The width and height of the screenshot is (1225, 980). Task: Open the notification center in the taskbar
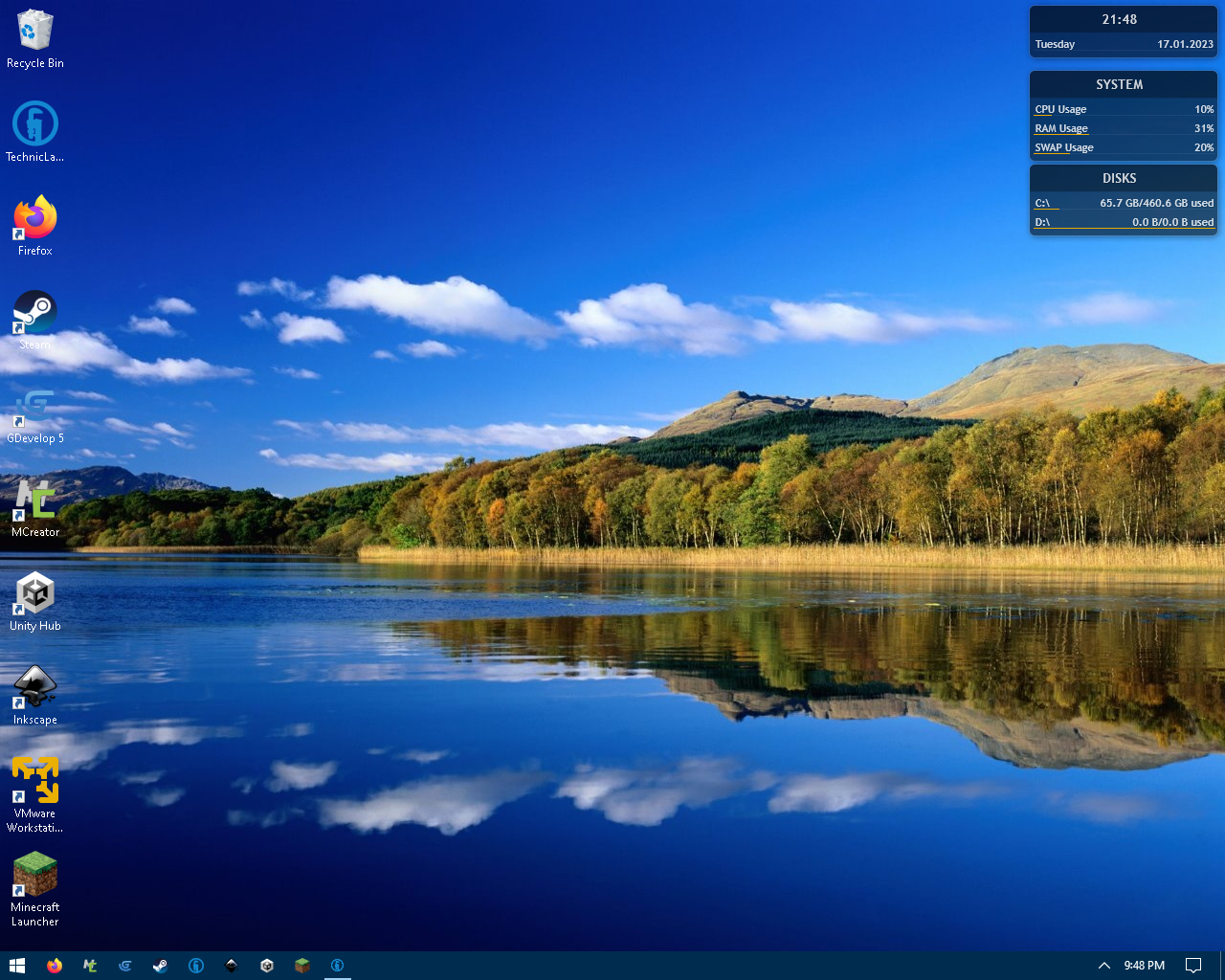click(x=1193, y=966)
